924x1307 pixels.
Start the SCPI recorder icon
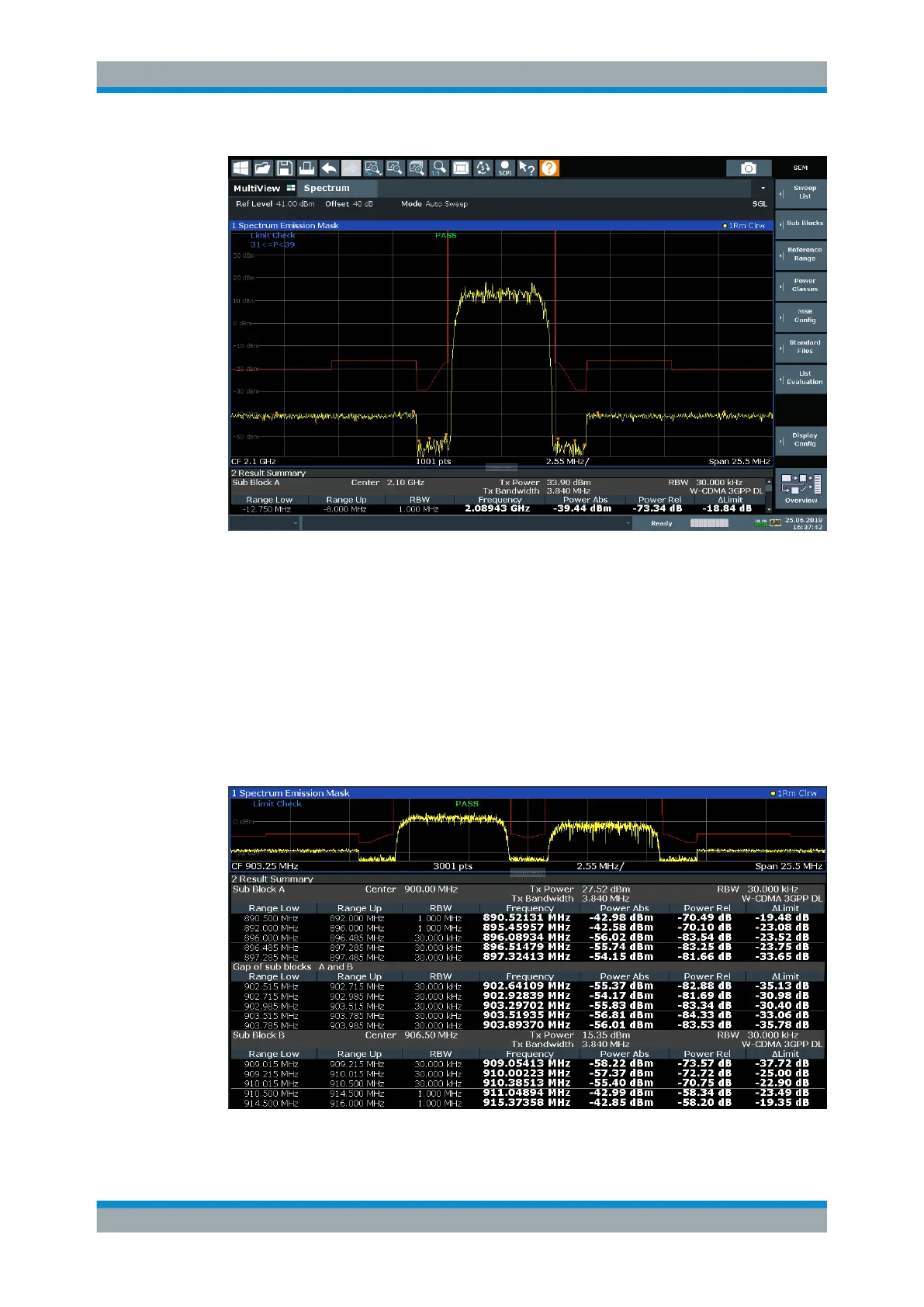tap(505, 168)
